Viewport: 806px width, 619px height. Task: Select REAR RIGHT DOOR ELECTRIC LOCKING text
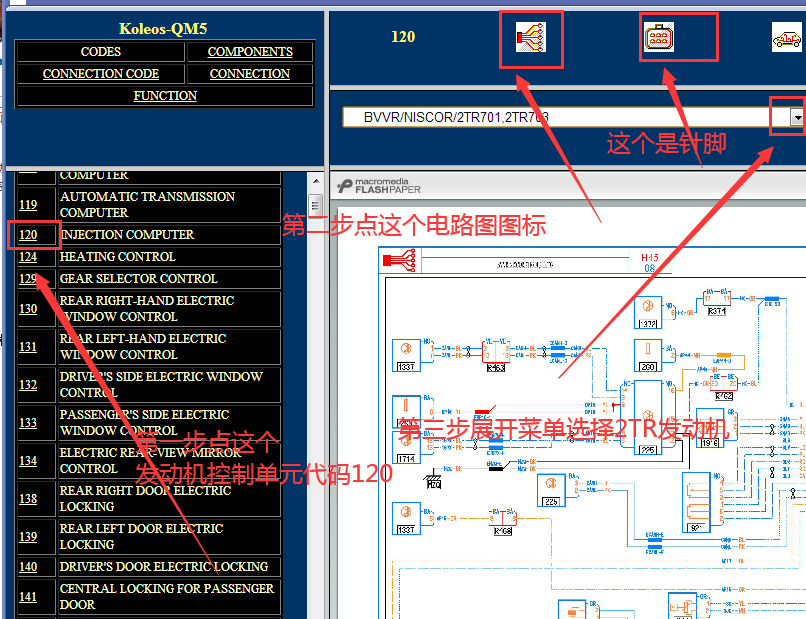coord(145,499)
